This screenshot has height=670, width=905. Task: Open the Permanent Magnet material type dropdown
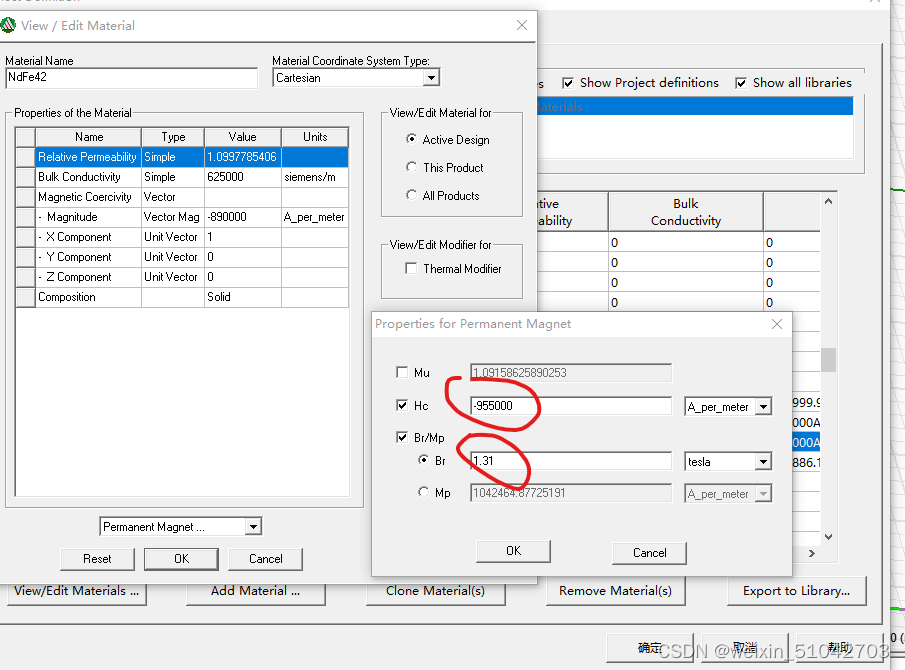coord(253,526)
